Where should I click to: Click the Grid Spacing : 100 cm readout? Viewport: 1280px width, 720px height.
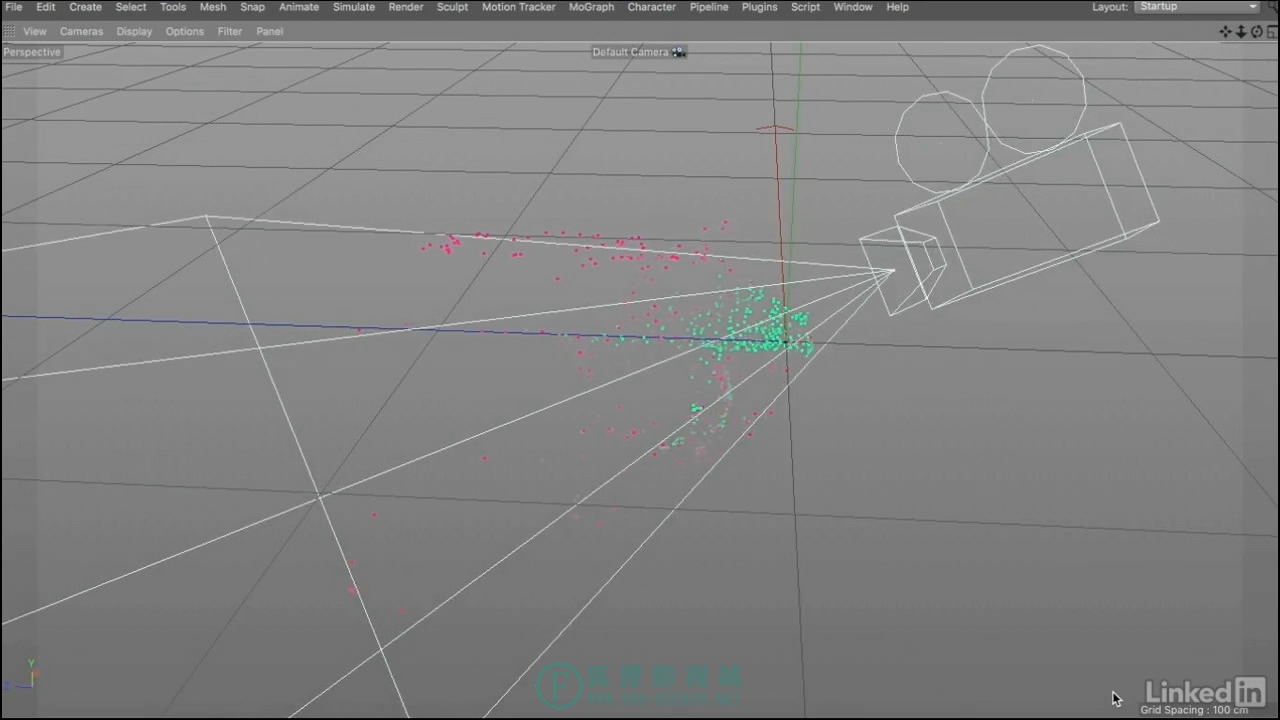click(x=1194, y=710)
